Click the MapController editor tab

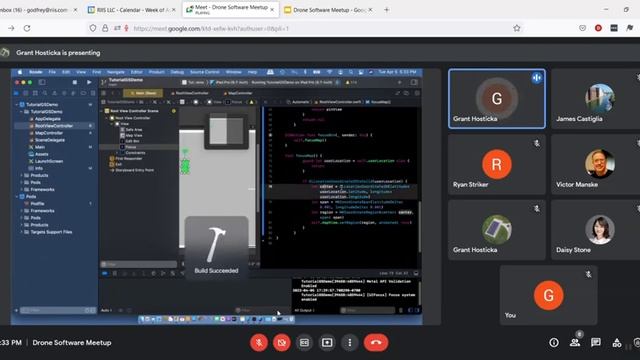pos(238,93)
